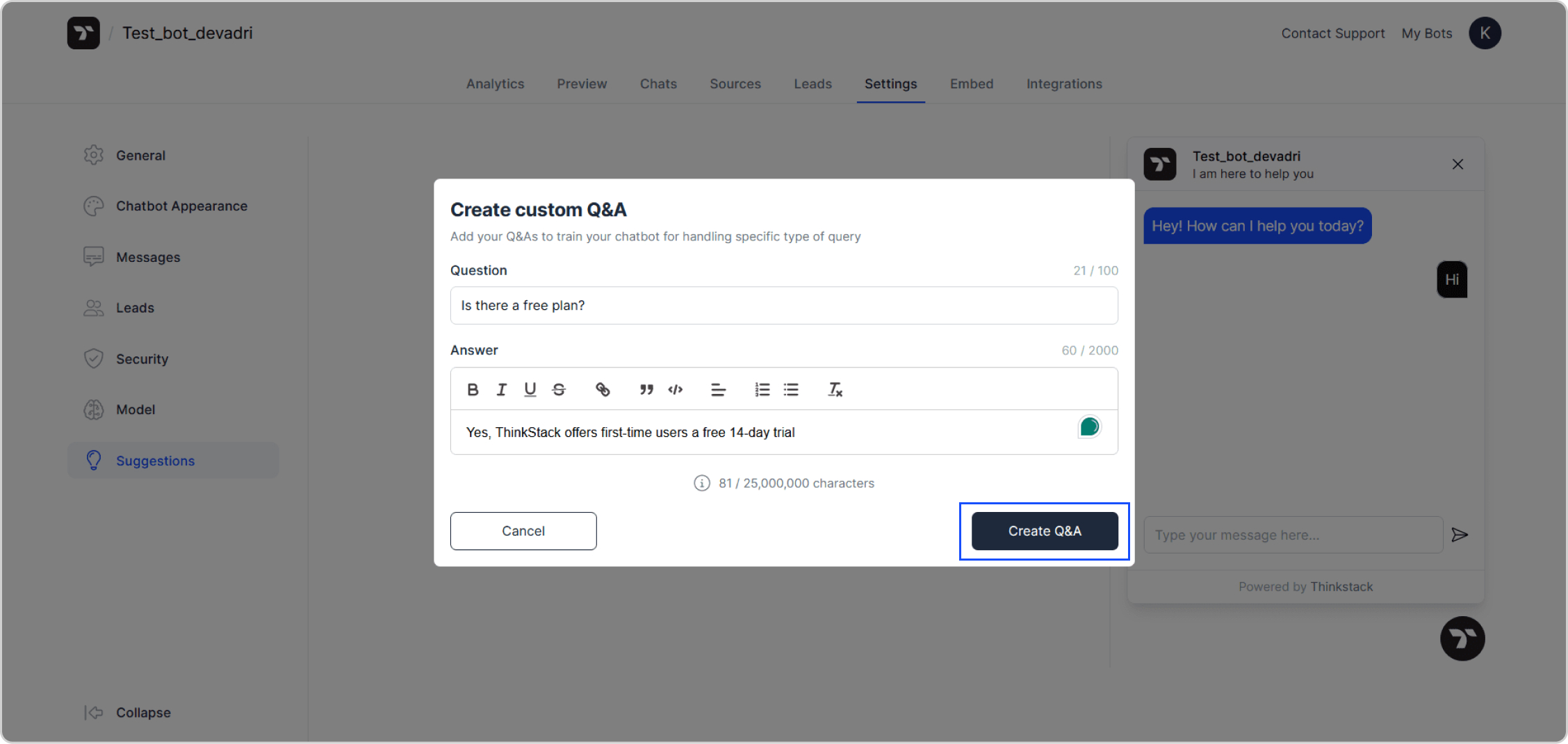Click the Thinkstack logo in the header

[x=83, y=33]
